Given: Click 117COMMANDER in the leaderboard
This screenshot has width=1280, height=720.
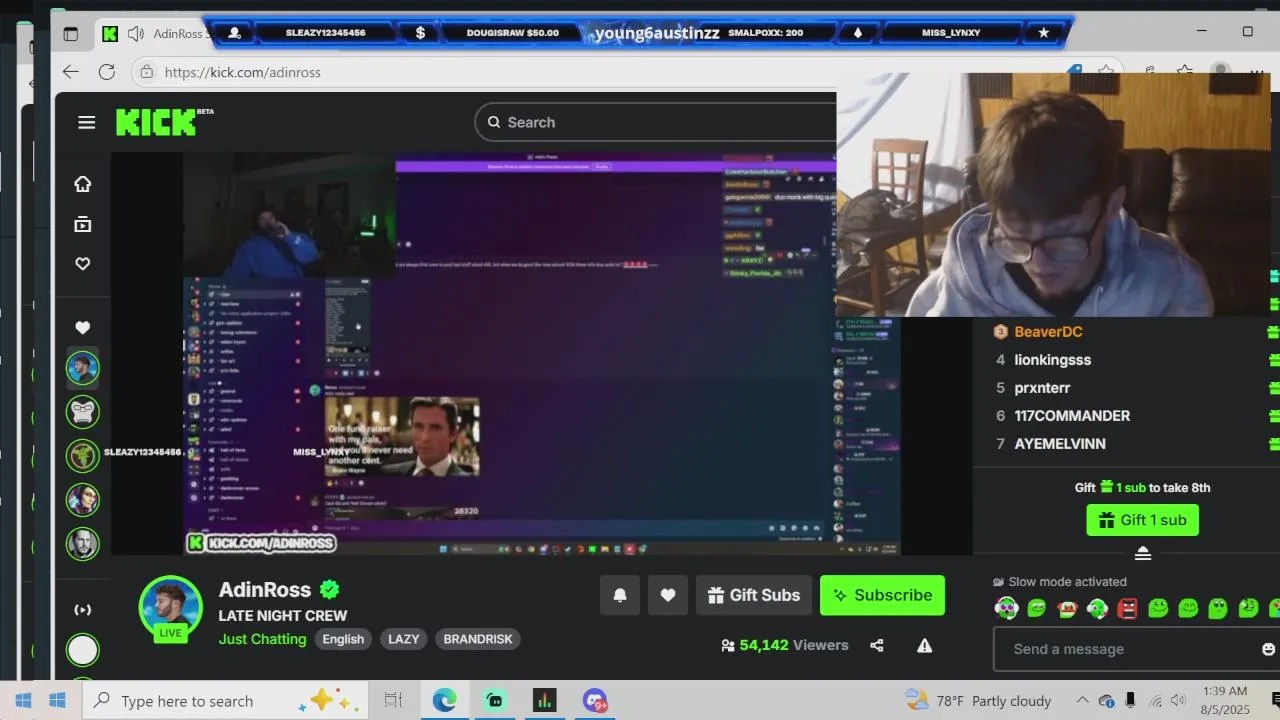Looking at the screenshot, I should [x=1072, y=416].
